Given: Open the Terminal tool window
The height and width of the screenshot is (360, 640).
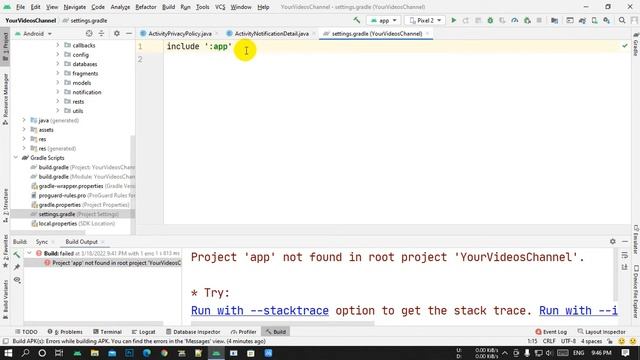Looking at the screenshot, I should [x=107, y=332].
